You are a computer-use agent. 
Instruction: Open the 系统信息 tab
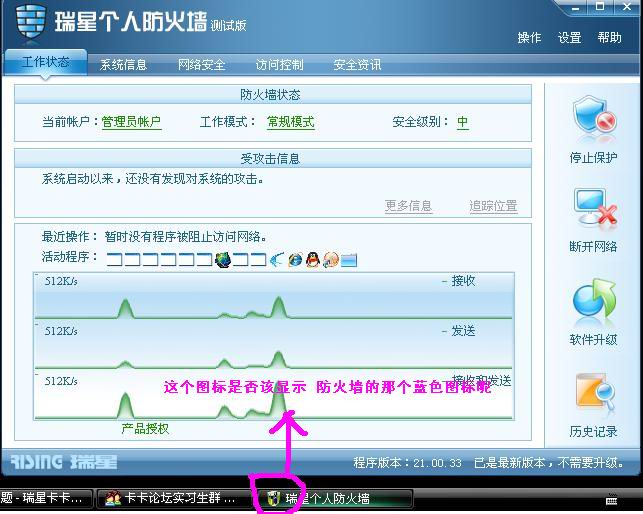[123, 64]
